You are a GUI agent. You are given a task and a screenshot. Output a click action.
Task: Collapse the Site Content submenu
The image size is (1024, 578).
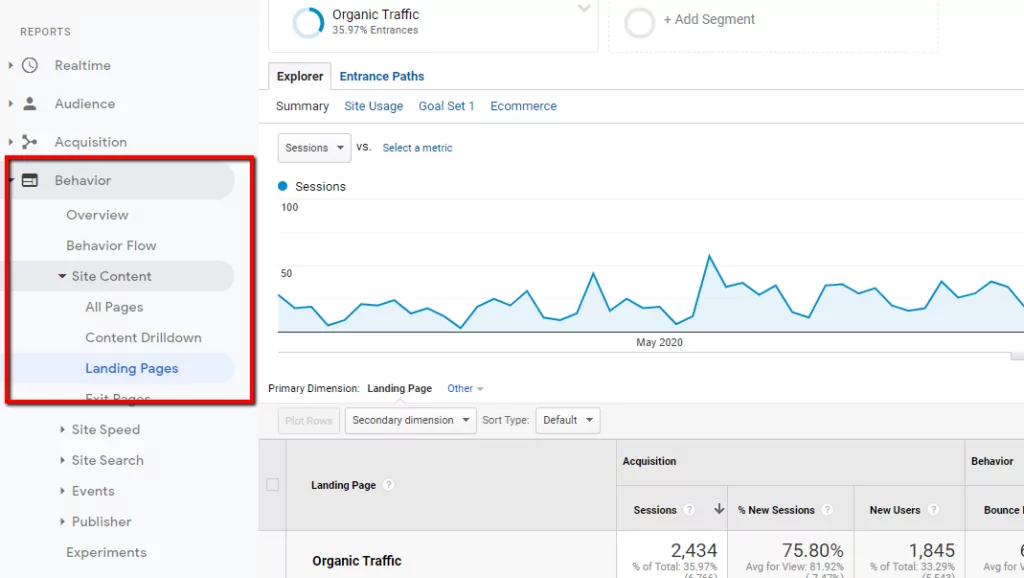(x=62, y=276)
